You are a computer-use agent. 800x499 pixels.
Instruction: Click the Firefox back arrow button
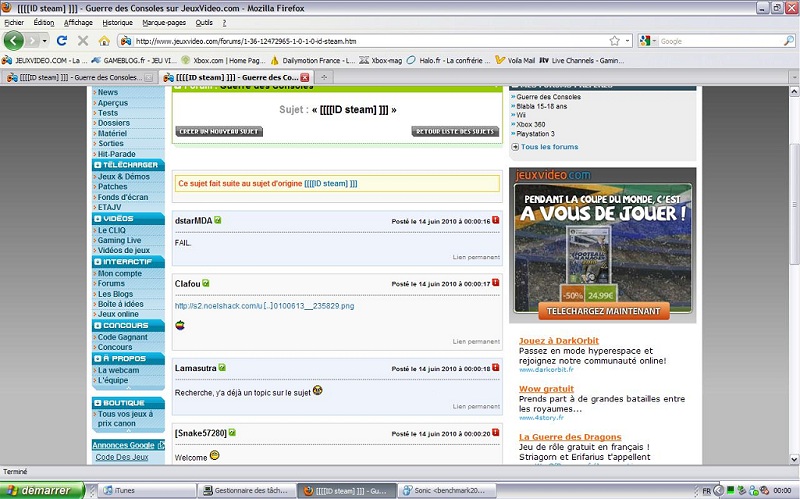click(14, 41)
